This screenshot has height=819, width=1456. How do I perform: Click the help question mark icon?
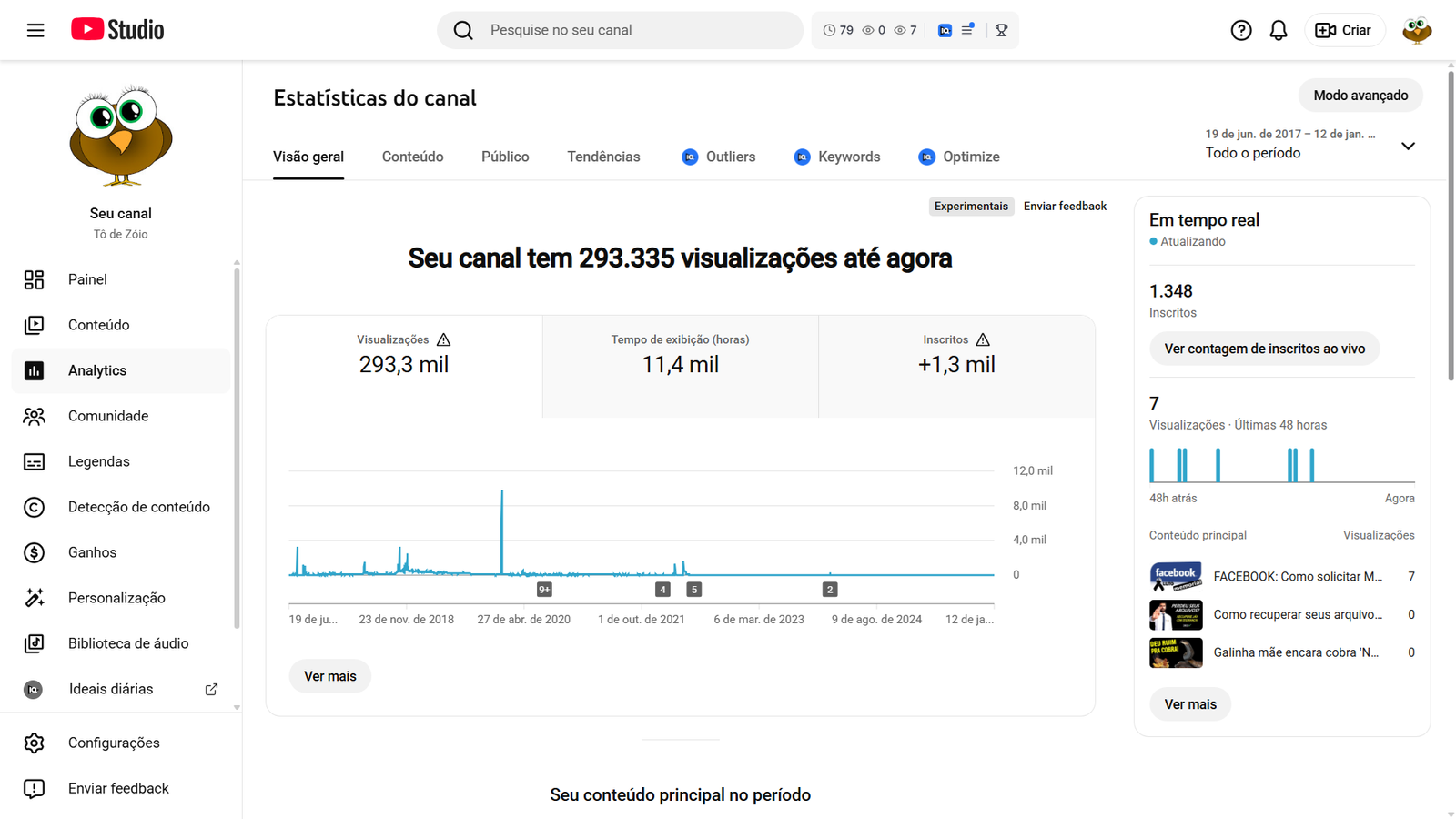(x=1240, y=30)
